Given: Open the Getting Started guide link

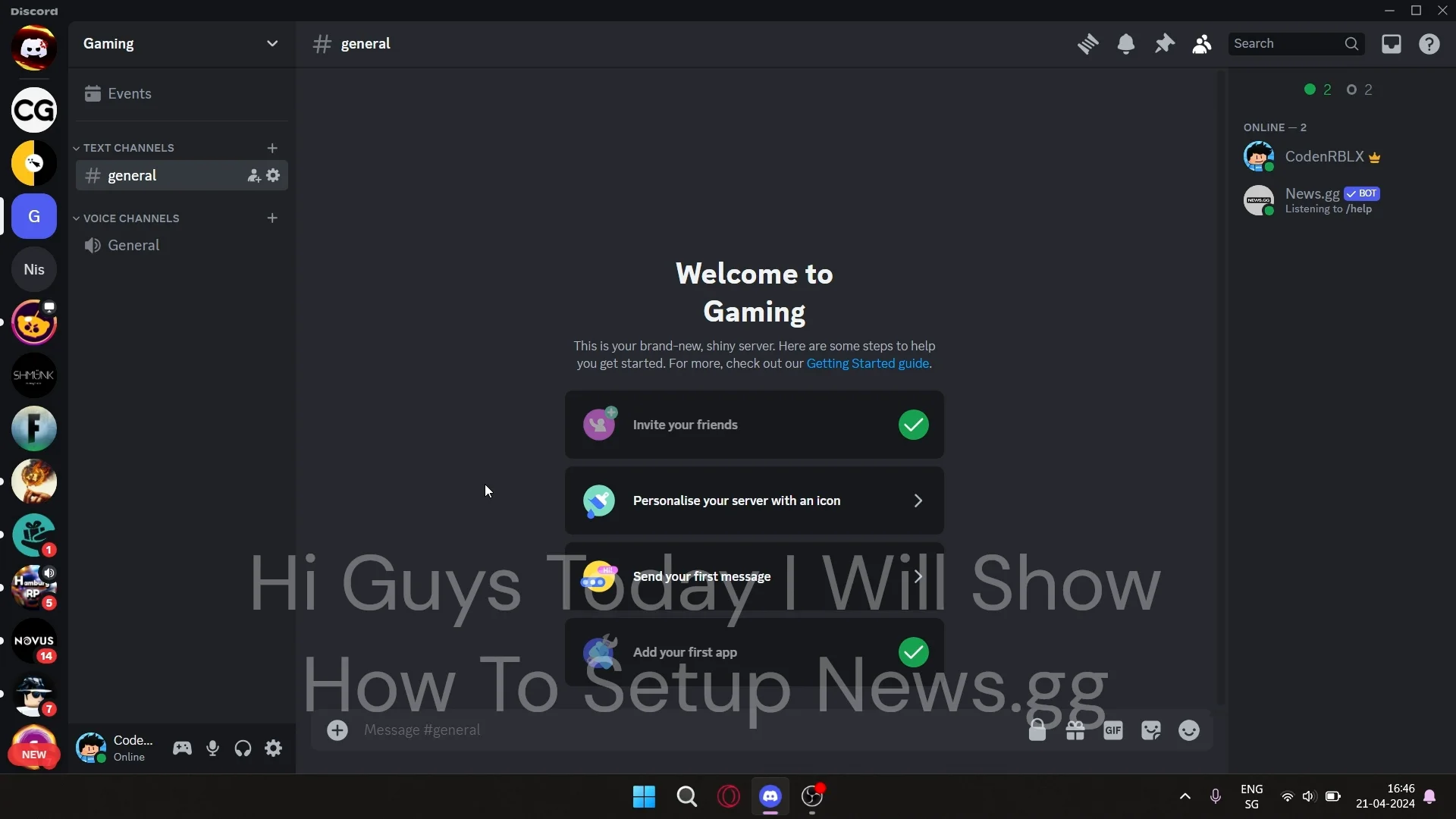Looking at the screenshot, I should pyautogui.click(x=868, y=363).
